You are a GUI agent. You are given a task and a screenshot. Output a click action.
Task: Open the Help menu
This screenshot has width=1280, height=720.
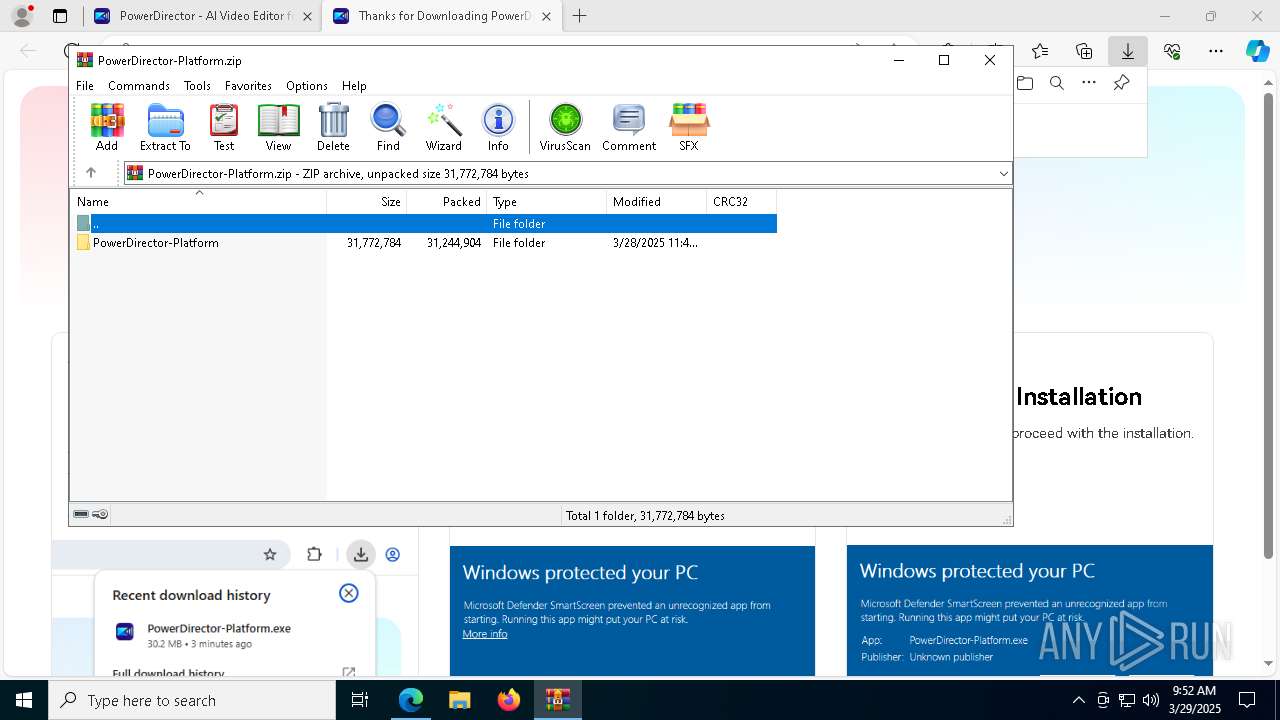click(354, 86)
